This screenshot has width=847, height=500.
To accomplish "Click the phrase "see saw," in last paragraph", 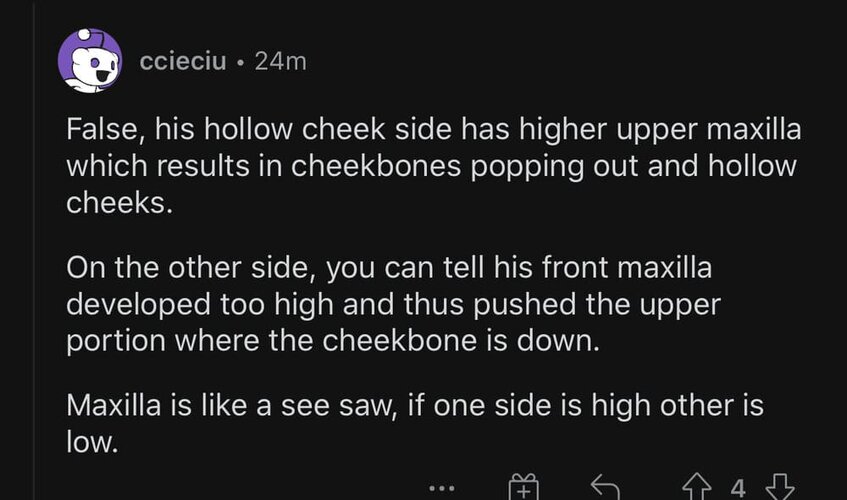I will click(x=340, y=406).
